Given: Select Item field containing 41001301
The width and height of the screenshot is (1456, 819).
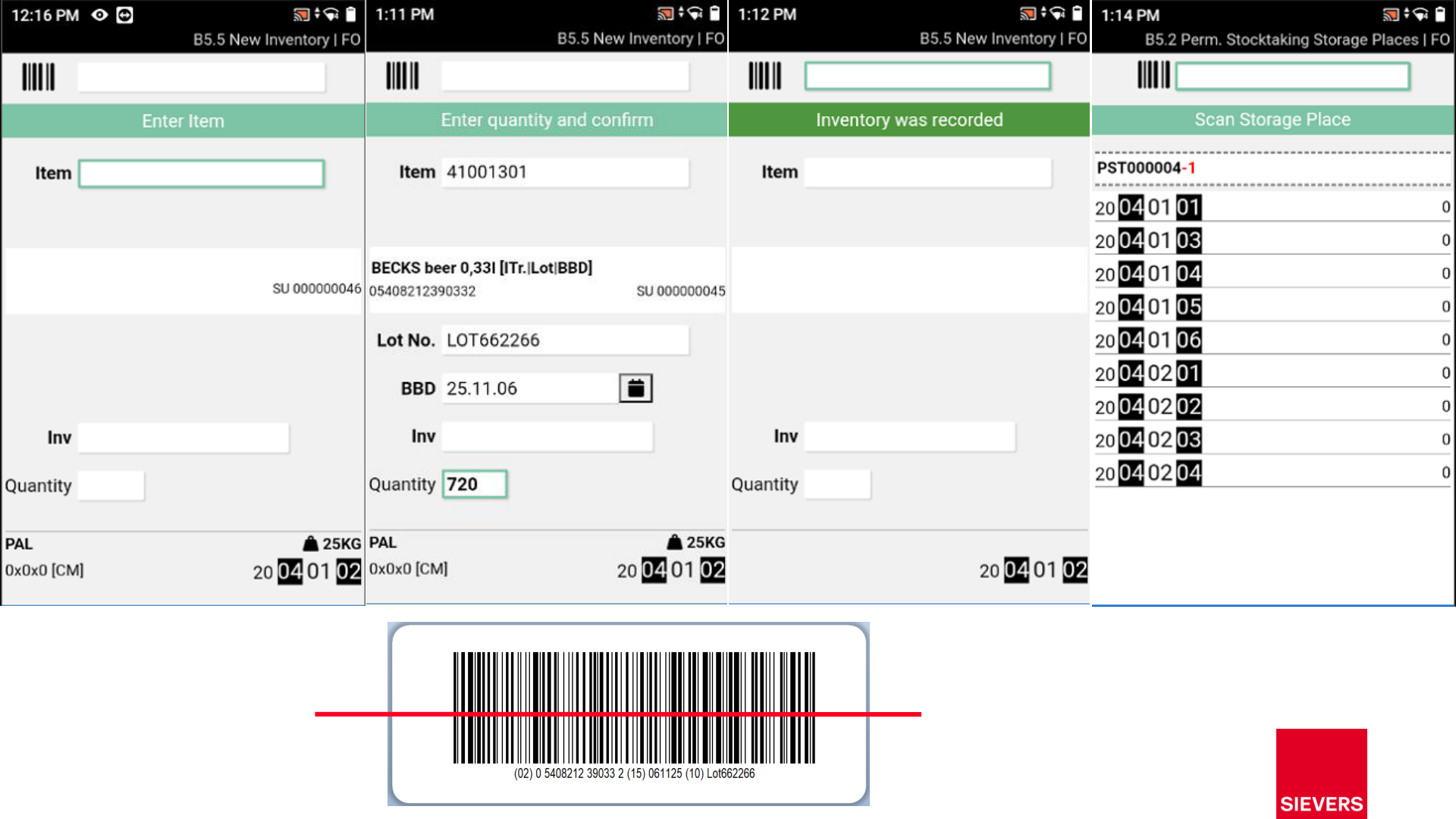Looking at the screenshot, I should click(565, 172).
